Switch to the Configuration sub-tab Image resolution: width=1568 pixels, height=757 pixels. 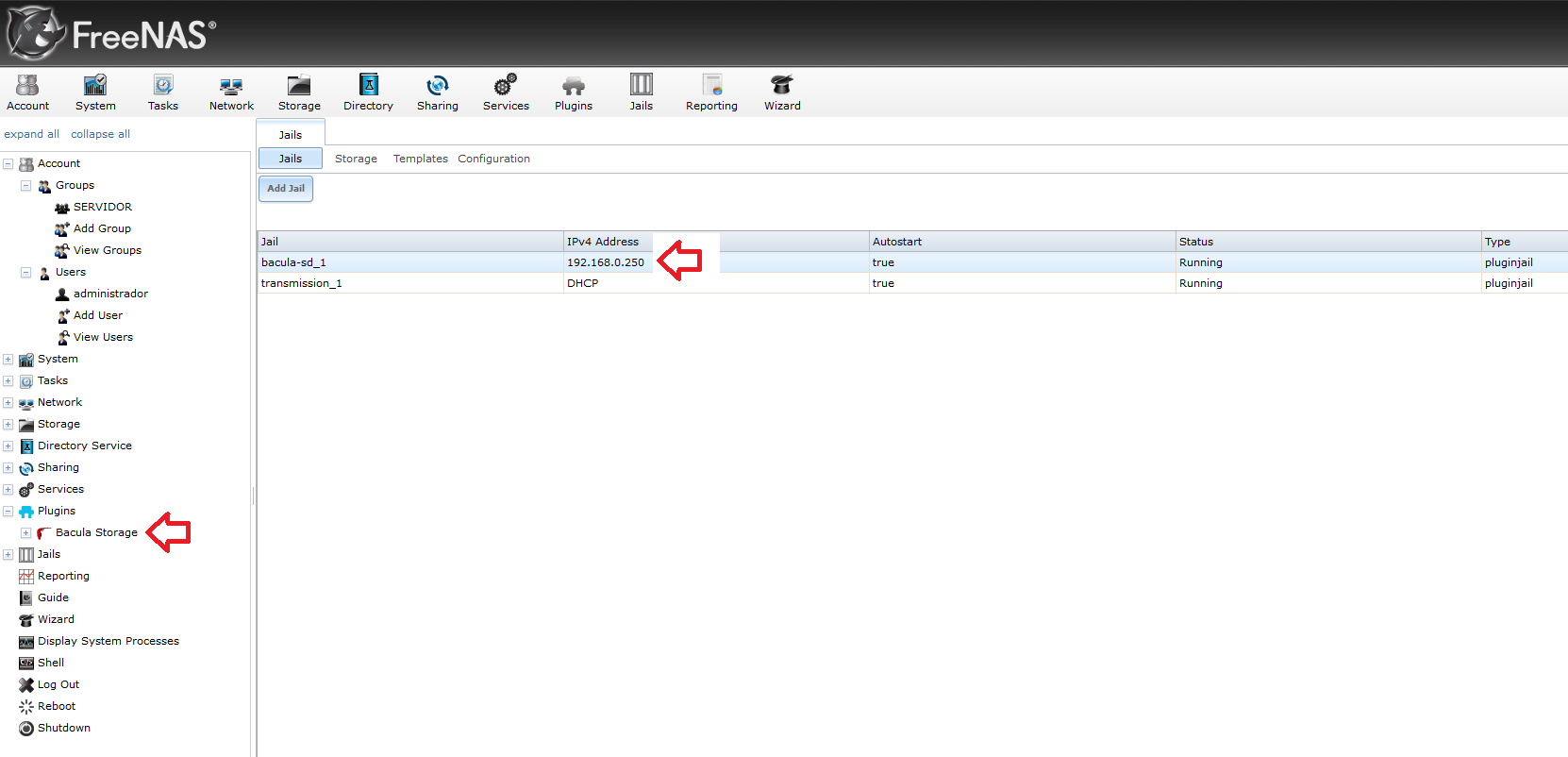494,159
